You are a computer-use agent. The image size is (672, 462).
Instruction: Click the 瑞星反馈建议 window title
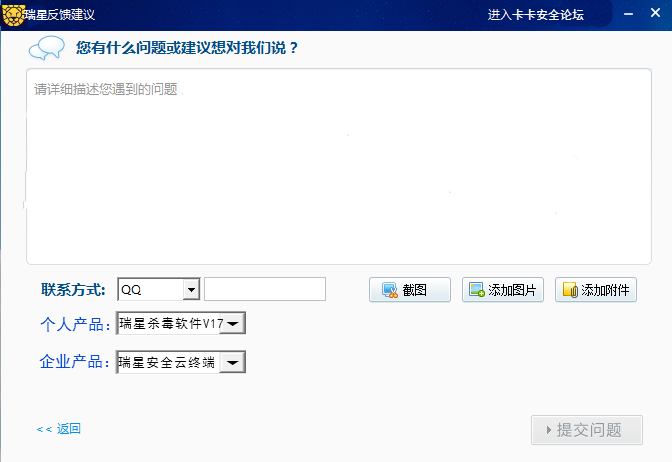(x=60, y=15)
